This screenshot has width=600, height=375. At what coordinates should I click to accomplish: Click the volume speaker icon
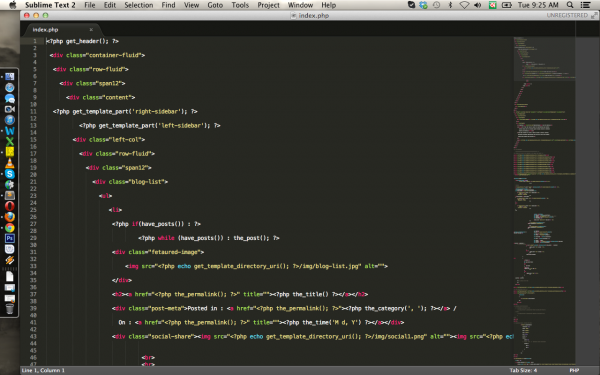click(x=478, y=5)
